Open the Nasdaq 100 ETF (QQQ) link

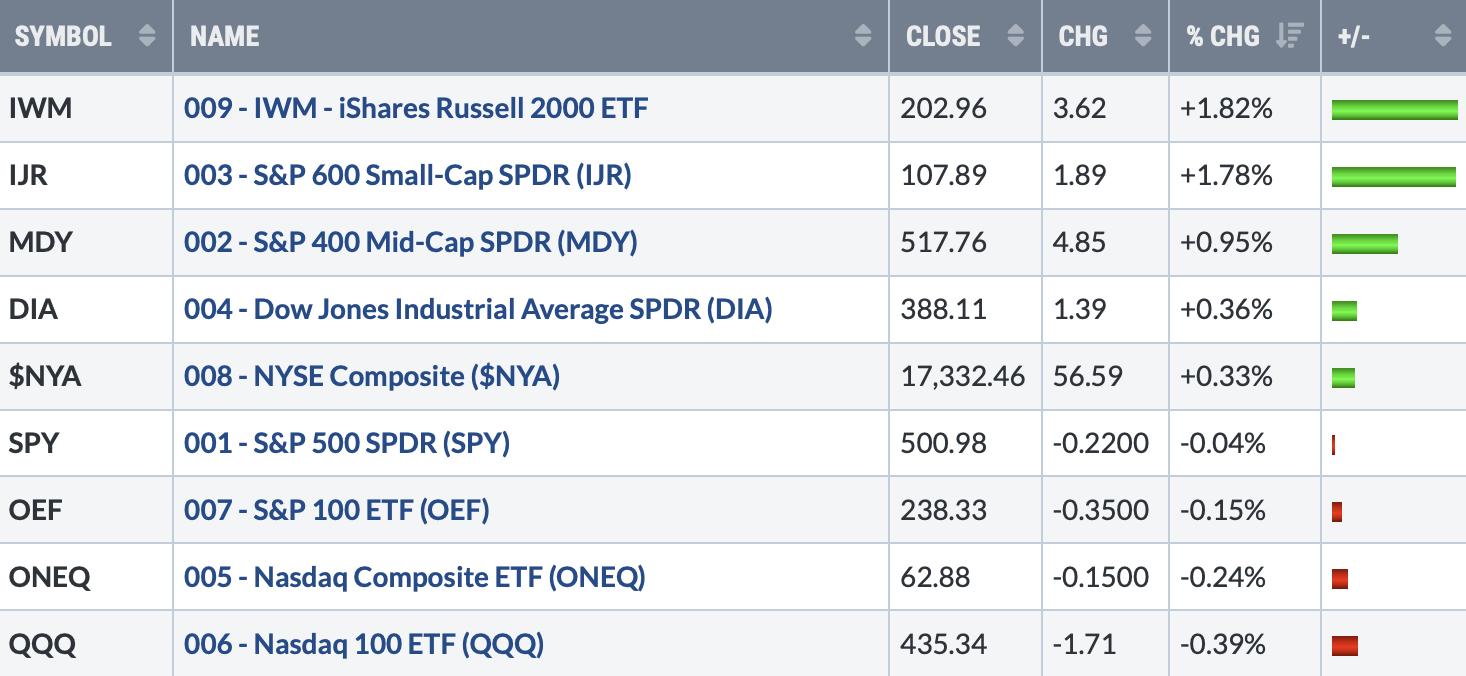[364, 644]
